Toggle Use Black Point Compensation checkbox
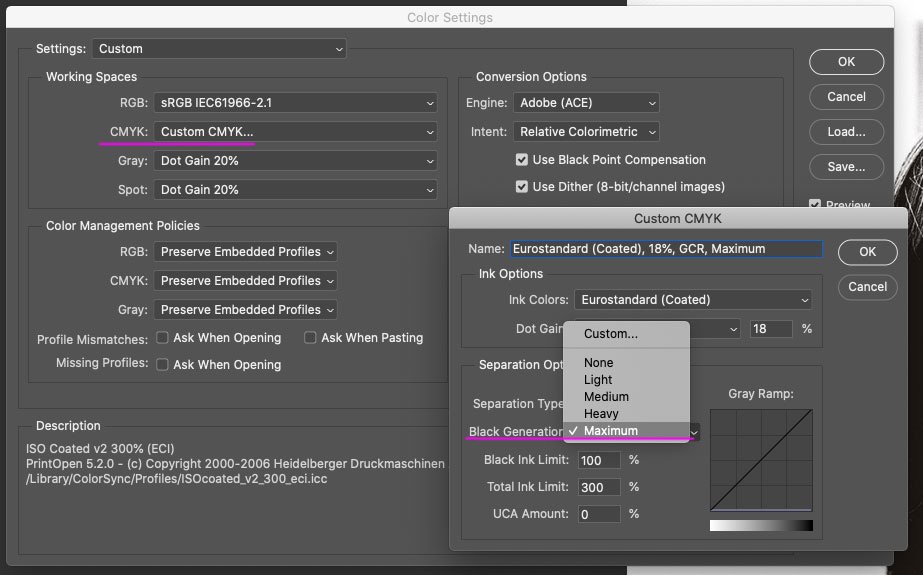 [522, 160]
